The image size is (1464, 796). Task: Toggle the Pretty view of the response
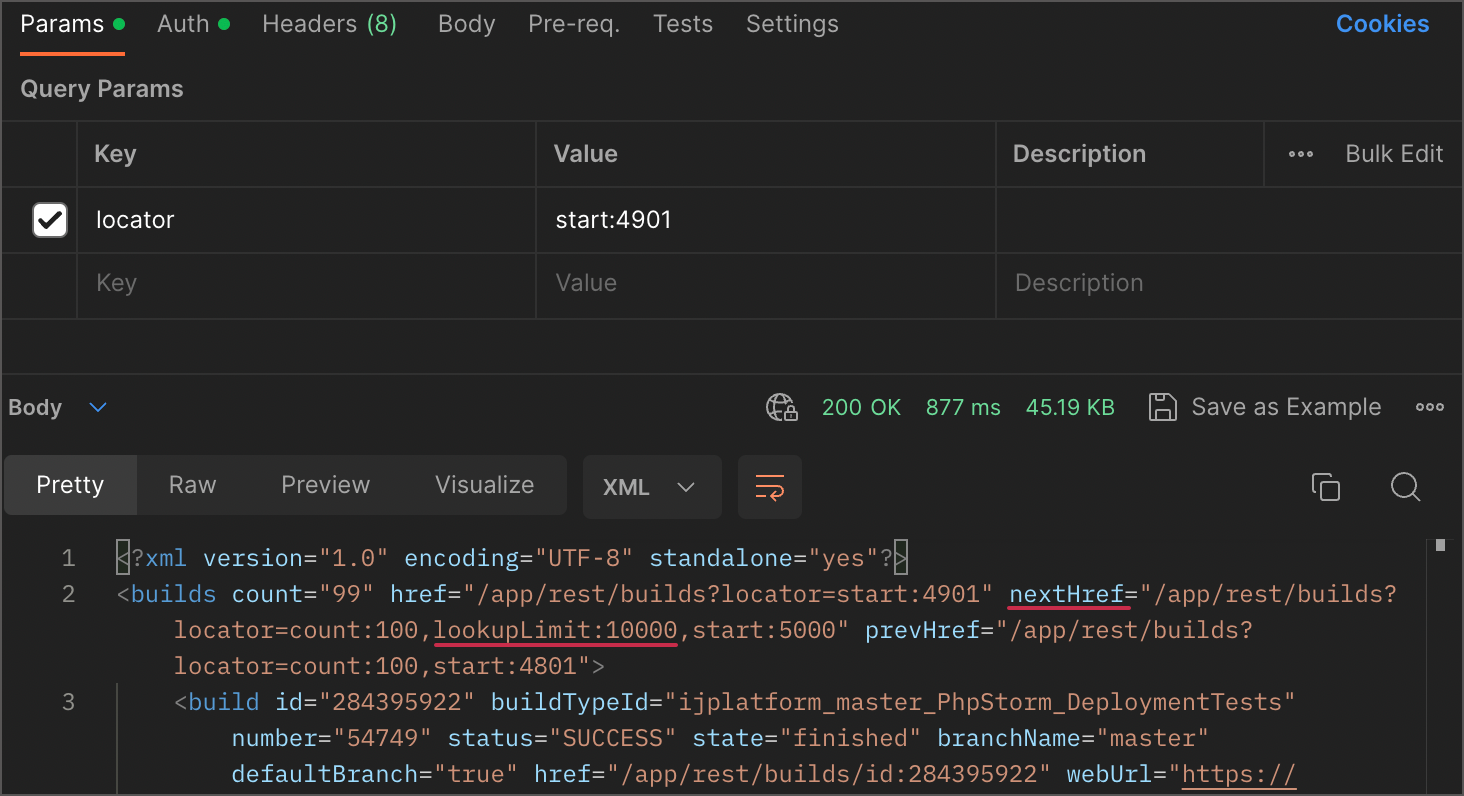69,485
